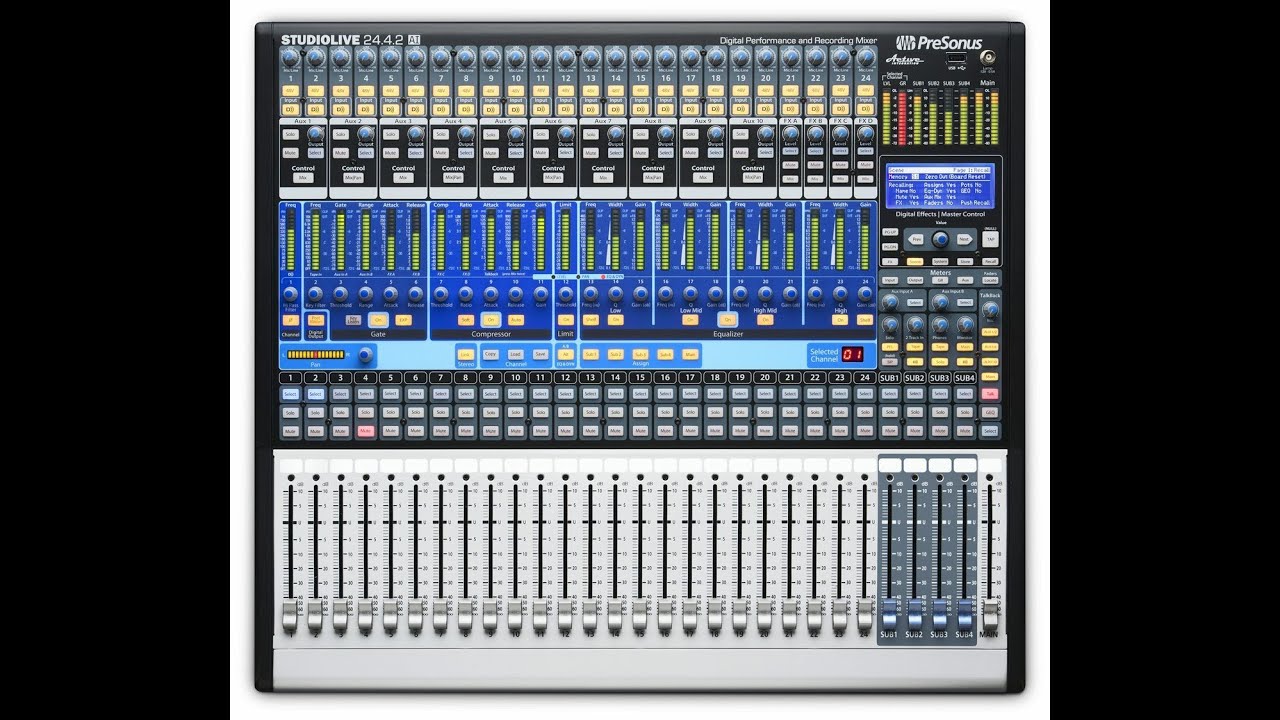Open the Scene menu in Master Control
Viewport: 1280px width, 720px height.
915,261
